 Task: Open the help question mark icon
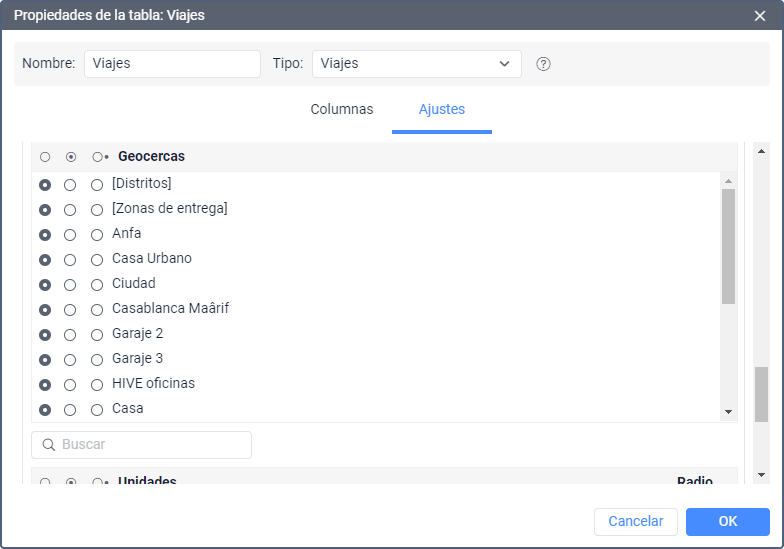543,64
